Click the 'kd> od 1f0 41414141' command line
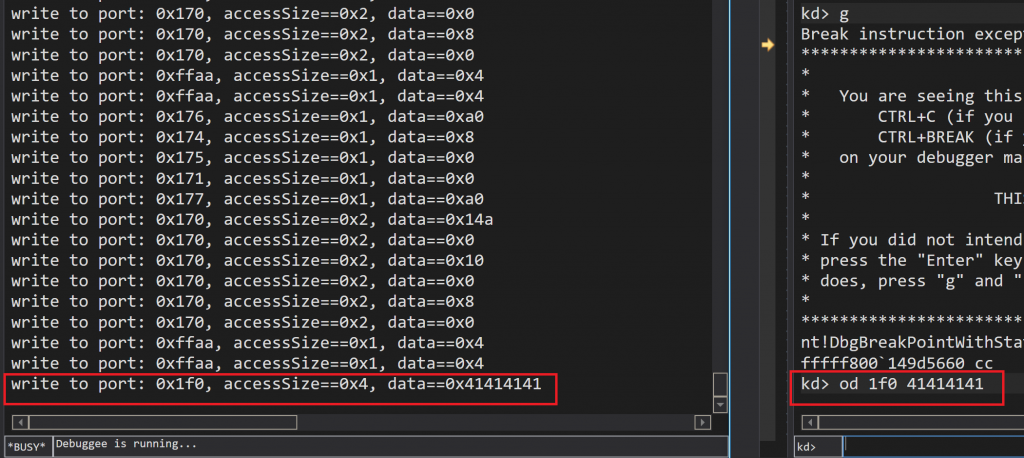Screen dimensions: 1024x458 [x=892, y=384]
